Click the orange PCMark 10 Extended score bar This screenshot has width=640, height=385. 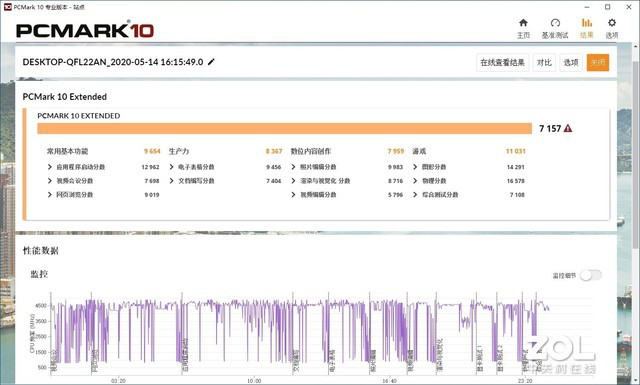284,129
